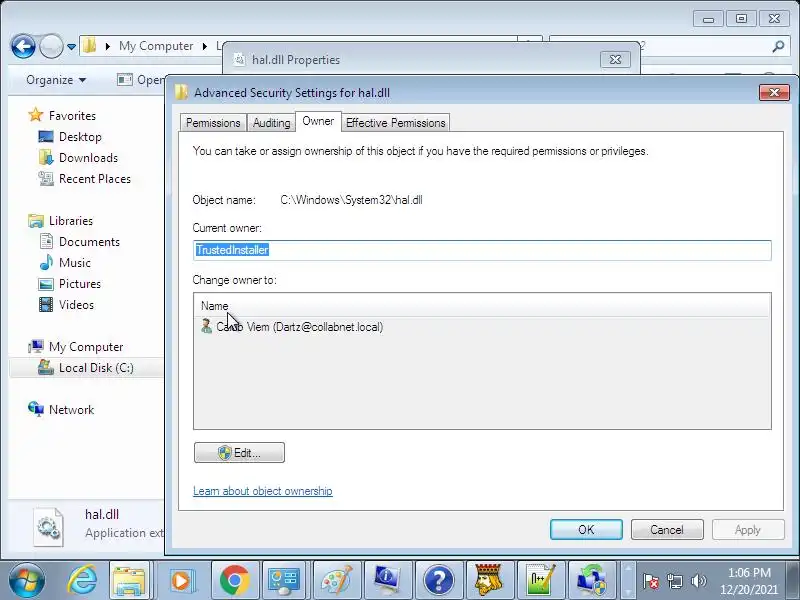800x600 pixels.
Task: Expand the arrow before My Computer breadcrumb
Action: (x=108, y=46)
